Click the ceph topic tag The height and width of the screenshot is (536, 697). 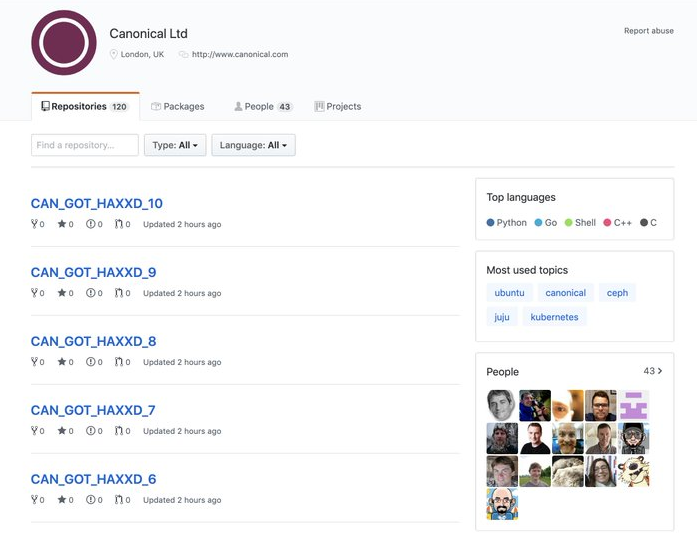[x=617, y=292]
